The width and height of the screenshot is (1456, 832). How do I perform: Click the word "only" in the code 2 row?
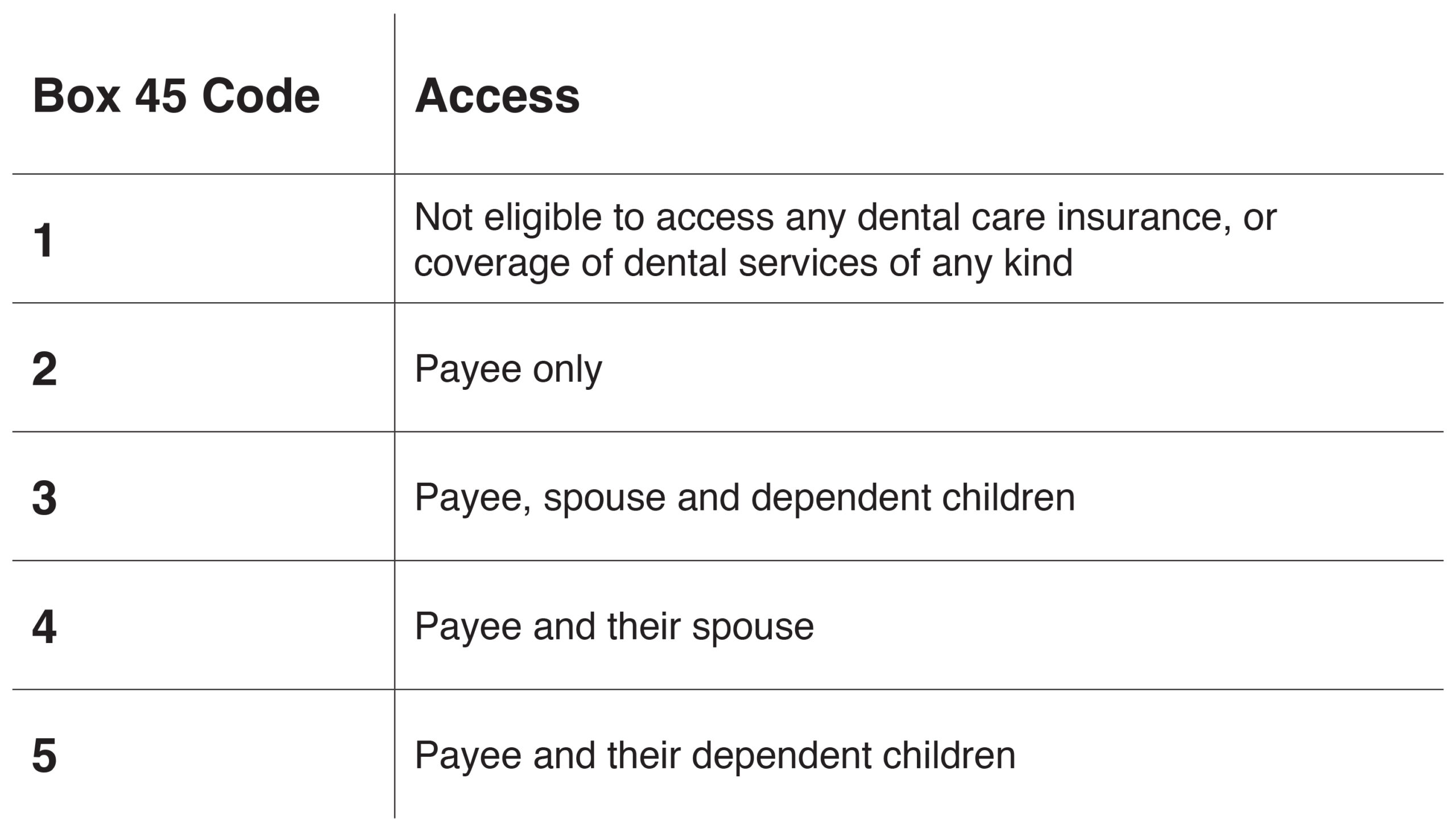click(x=567, y=369)
